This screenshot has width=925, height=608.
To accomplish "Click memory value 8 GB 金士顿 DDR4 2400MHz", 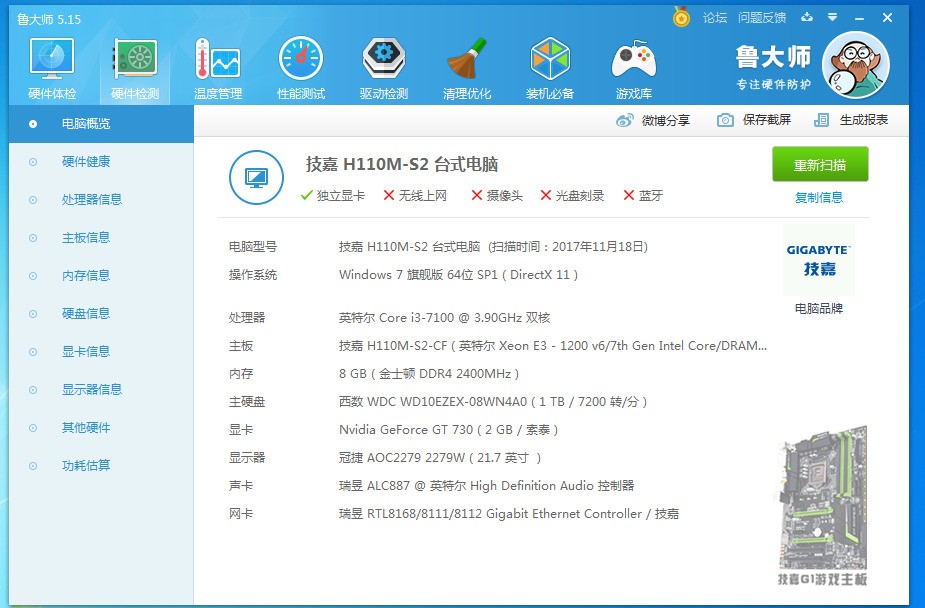I will (x=429, y=374).
